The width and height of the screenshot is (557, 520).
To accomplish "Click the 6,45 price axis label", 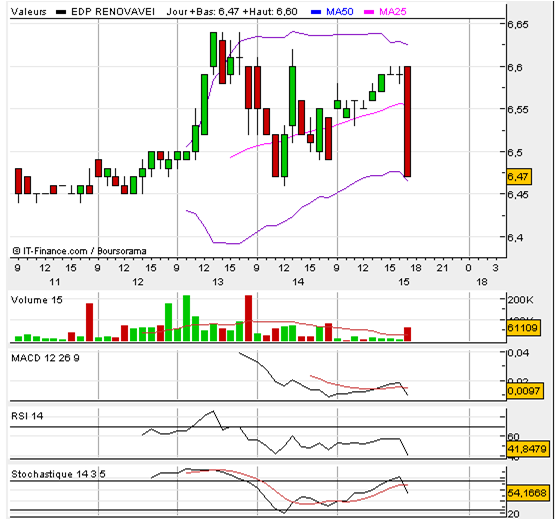I will click(x=518, y=195).
